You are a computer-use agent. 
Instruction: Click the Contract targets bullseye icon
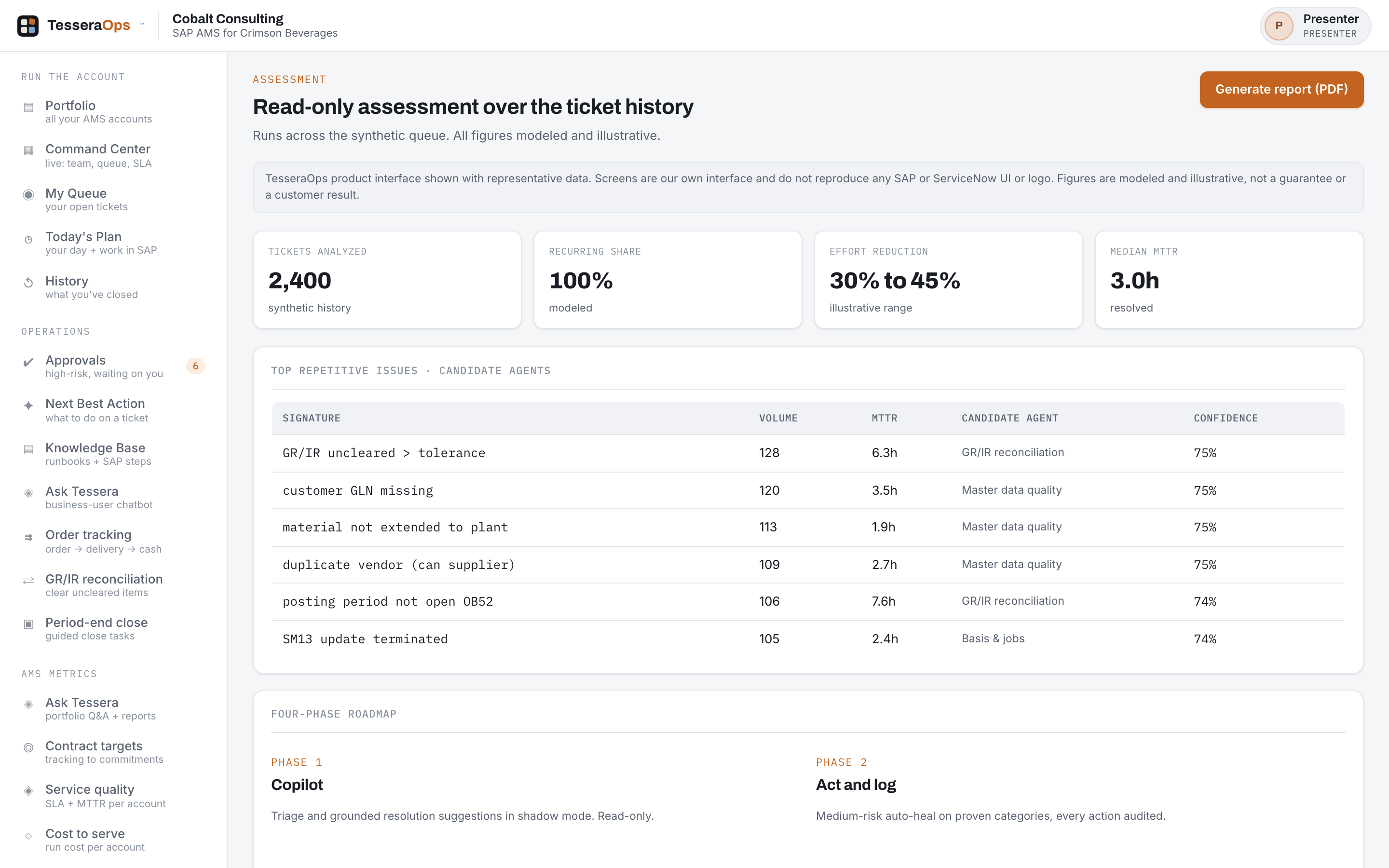pyautogui.click(x=28, y=747)
